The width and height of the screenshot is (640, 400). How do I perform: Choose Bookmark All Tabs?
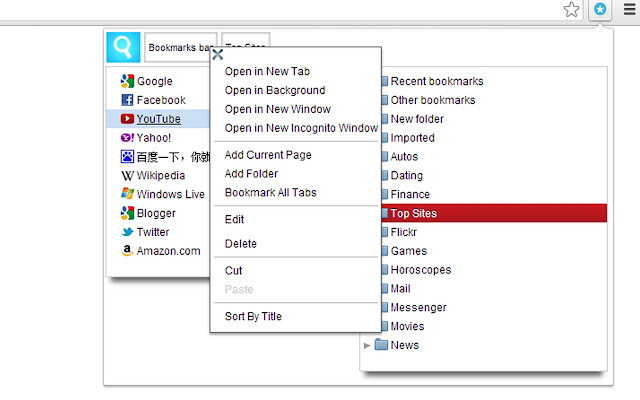[271, 192]
